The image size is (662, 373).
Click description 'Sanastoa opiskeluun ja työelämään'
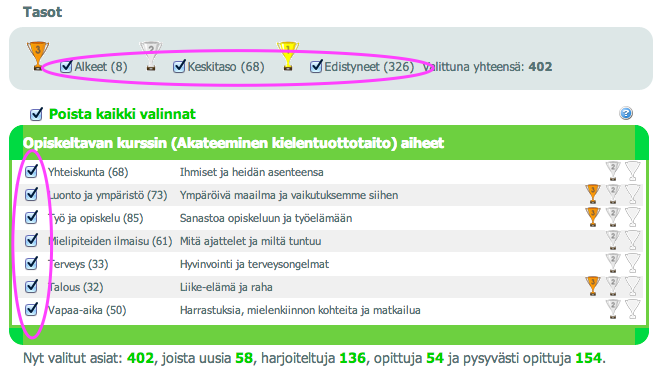point(266,218)
